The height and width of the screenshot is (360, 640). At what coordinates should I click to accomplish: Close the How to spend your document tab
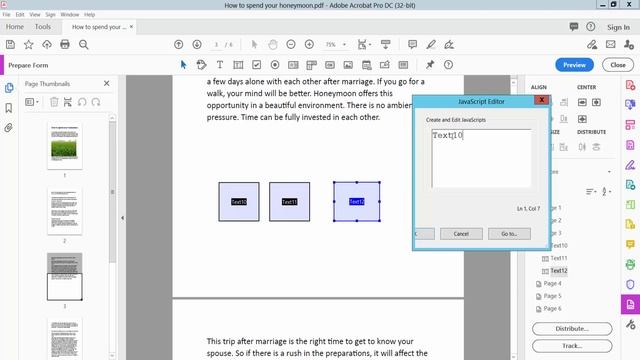[x=131, y=27]
